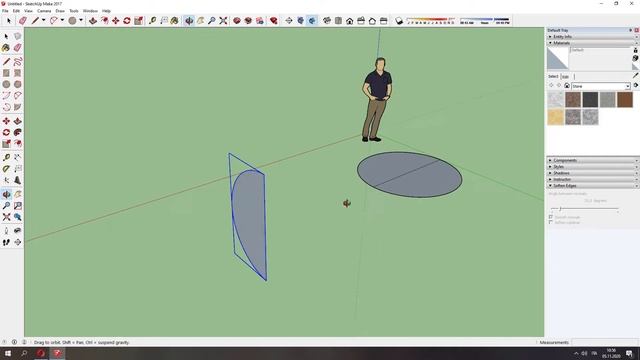Select the Circle shape tool in top toolbar
This screenshot has width=640, height=360.
72,20
